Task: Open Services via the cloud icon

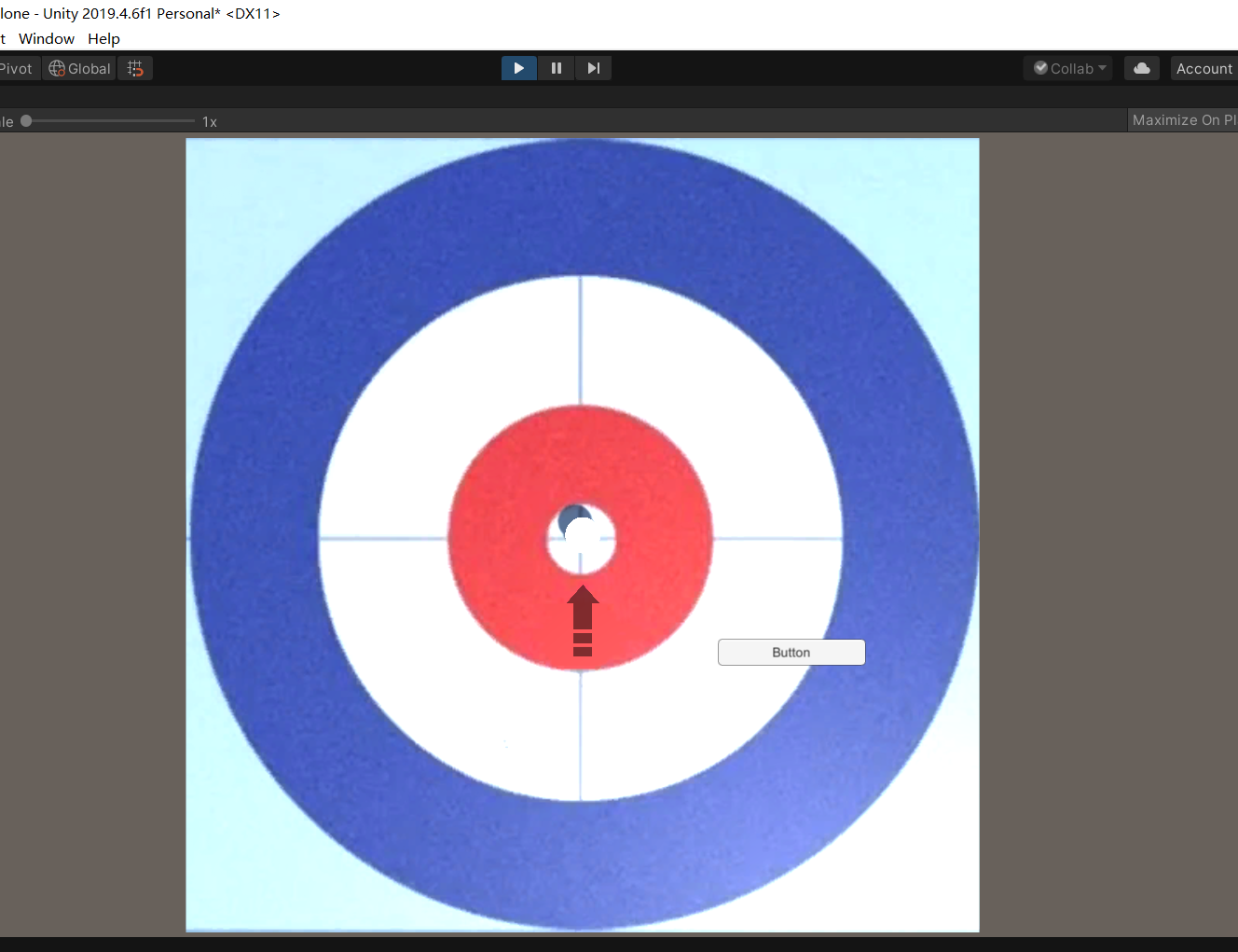Action: click(x=1142, y=68)
